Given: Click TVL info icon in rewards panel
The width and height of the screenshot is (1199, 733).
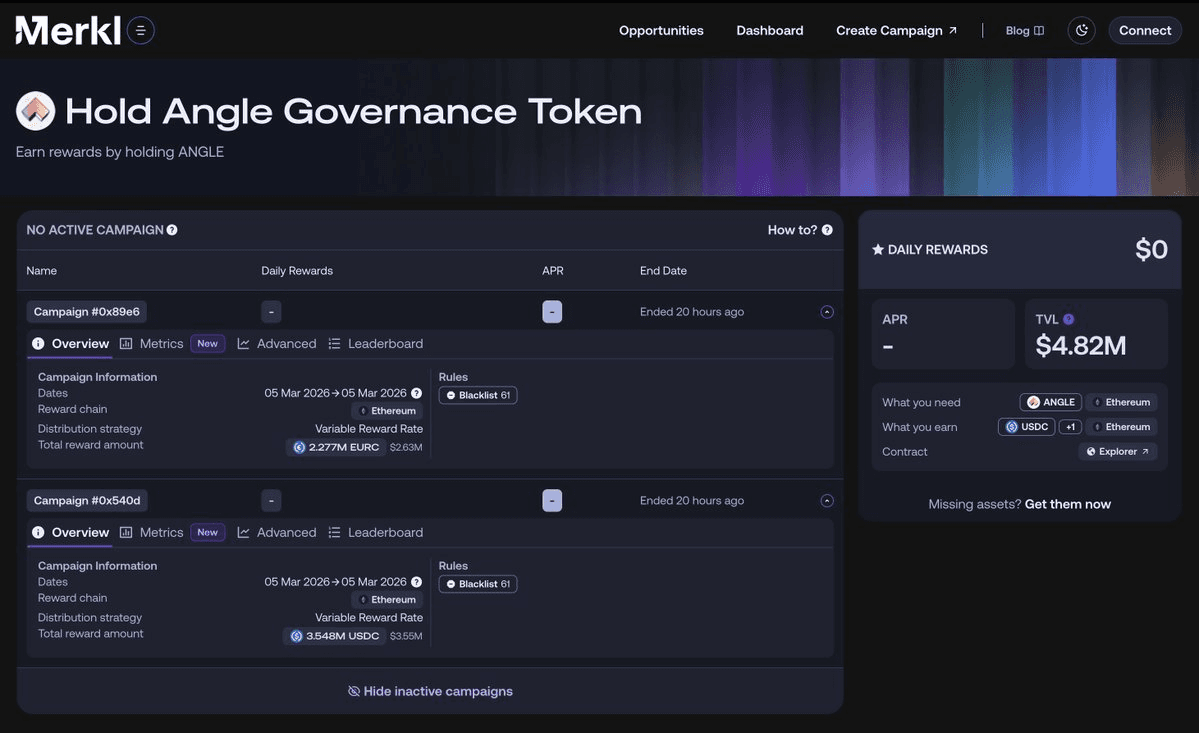Looking at the screenshot, I should point(1069,319).
